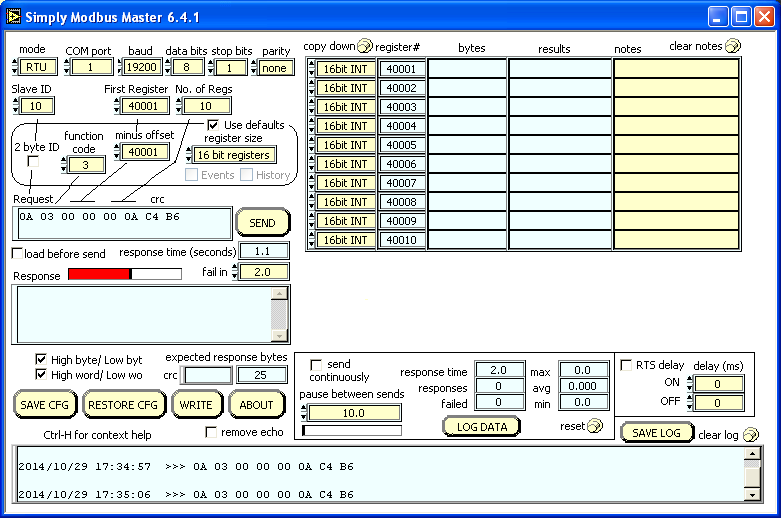Open data type selector for register 40010
This screenshot has width=781, height=518.
click(x=345, y=240)
